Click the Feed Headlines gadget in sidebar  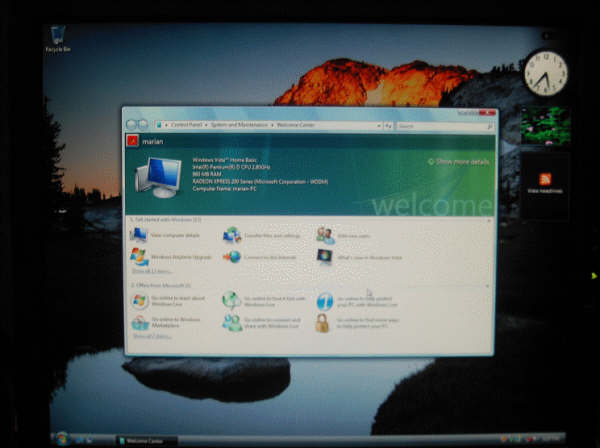545,185
